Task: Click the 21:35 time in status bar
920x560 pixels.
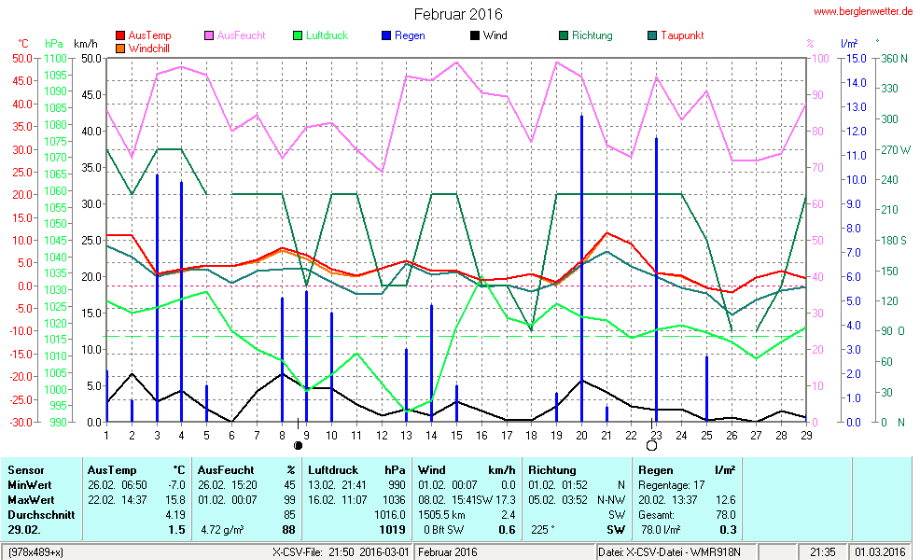Action: tap(823, 552)
